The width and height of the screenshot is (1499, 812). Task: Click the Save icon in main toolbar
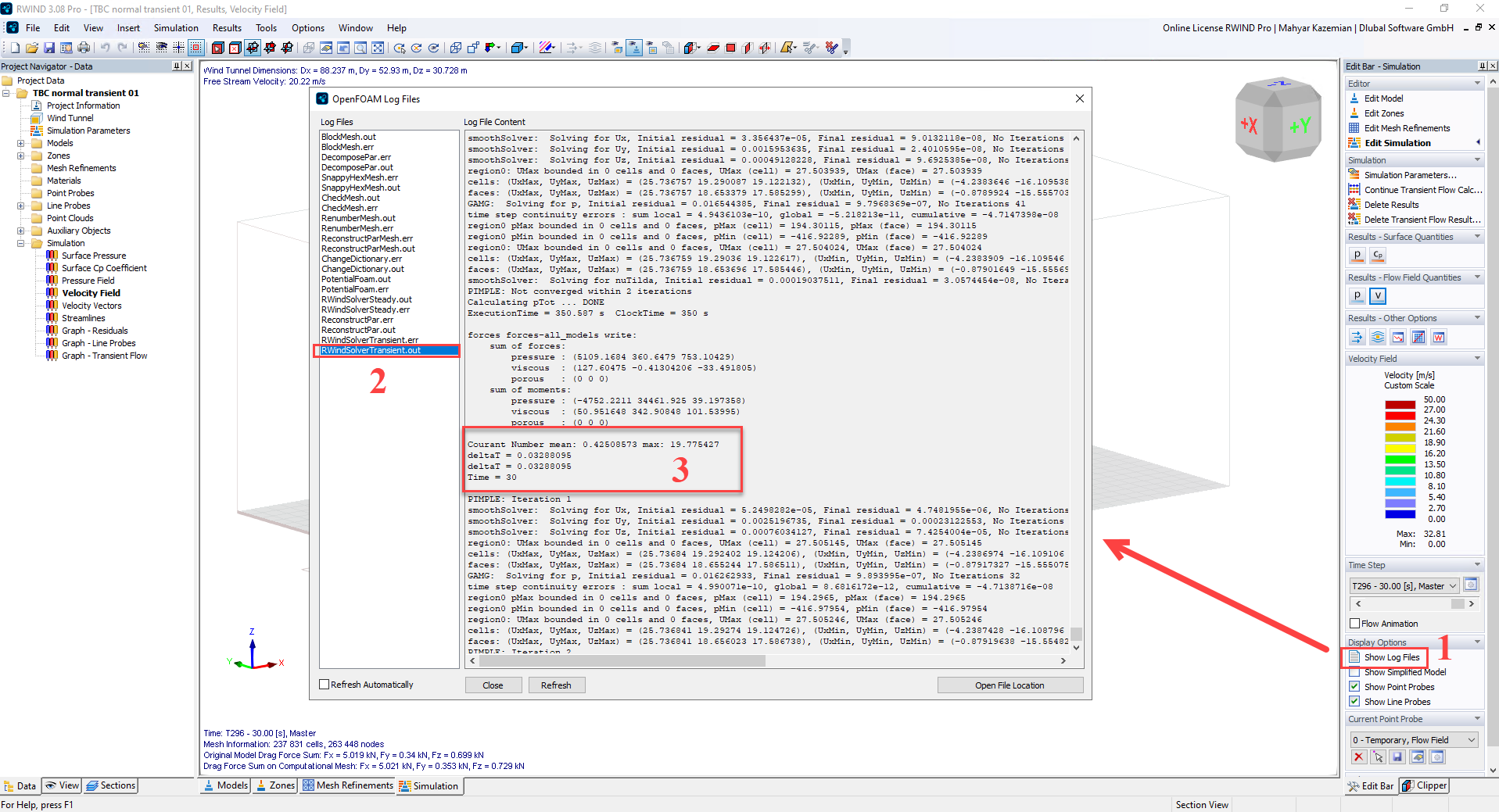point(49,48)
